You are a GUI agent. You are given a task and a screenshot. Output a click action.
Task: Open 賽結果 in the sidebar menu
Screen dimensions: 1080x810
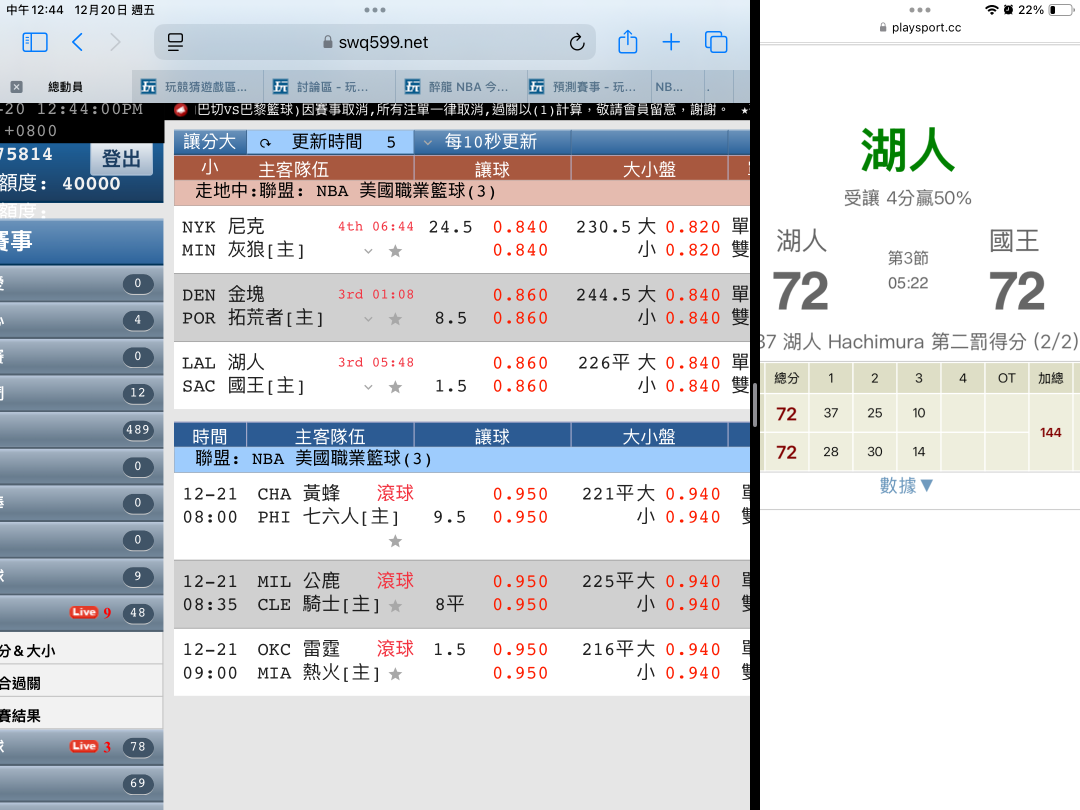[81, 716]
